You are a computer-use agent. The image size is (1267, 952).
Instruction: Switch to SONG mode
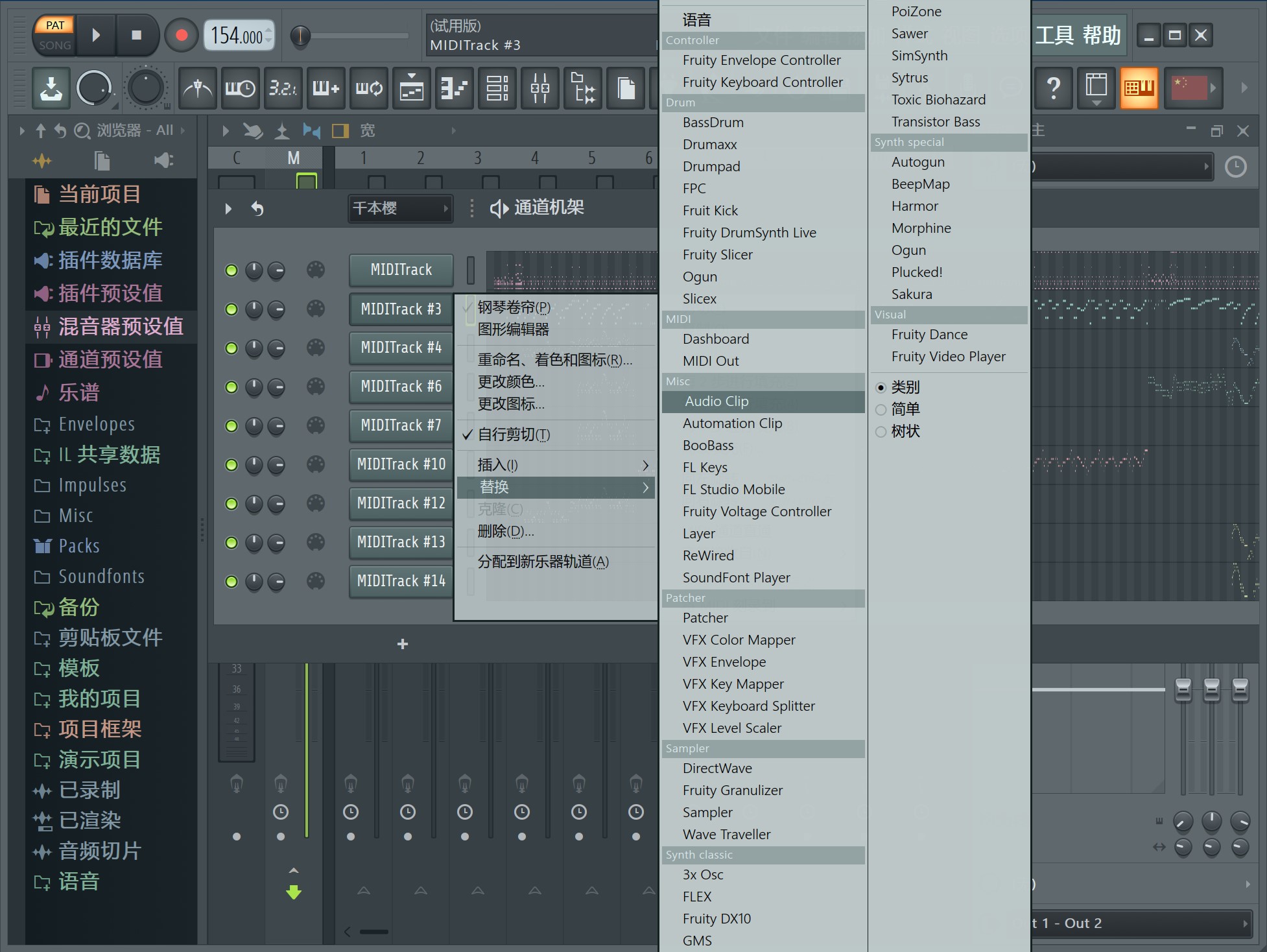55,45
